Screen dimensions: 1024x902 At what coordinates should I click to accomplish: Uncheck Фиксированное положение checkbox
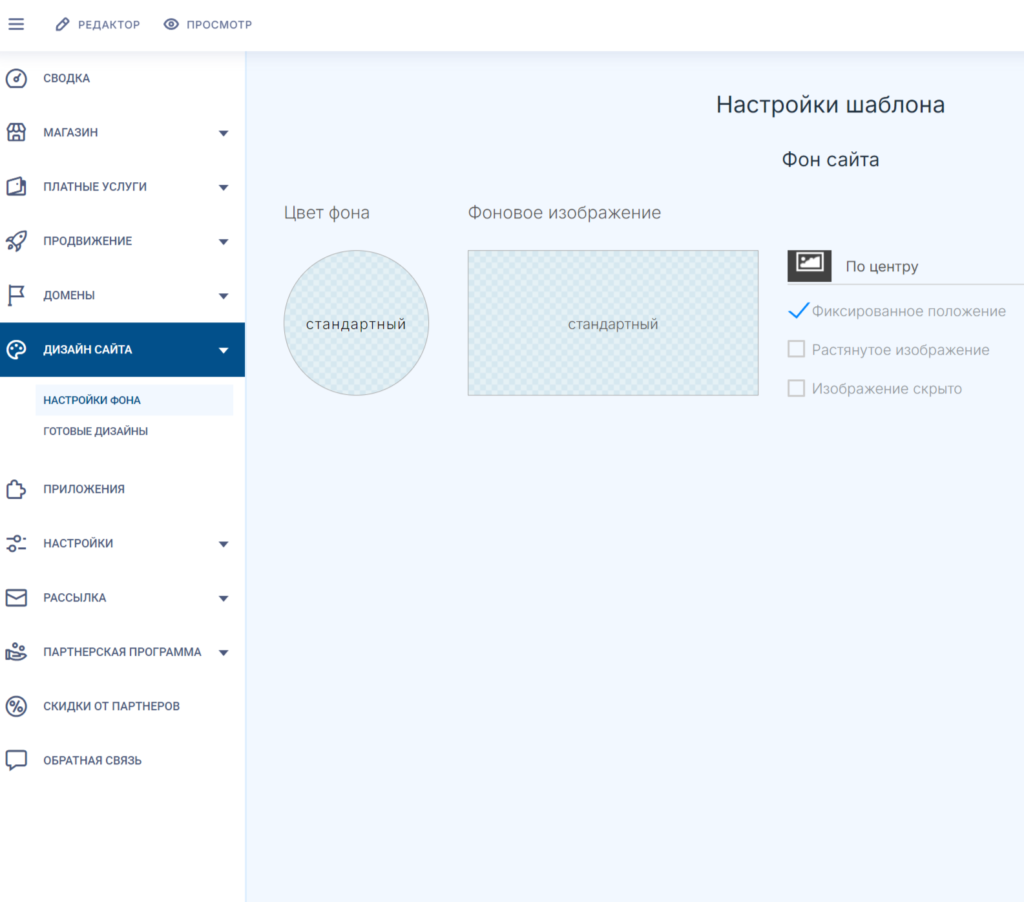click(797, 311)
